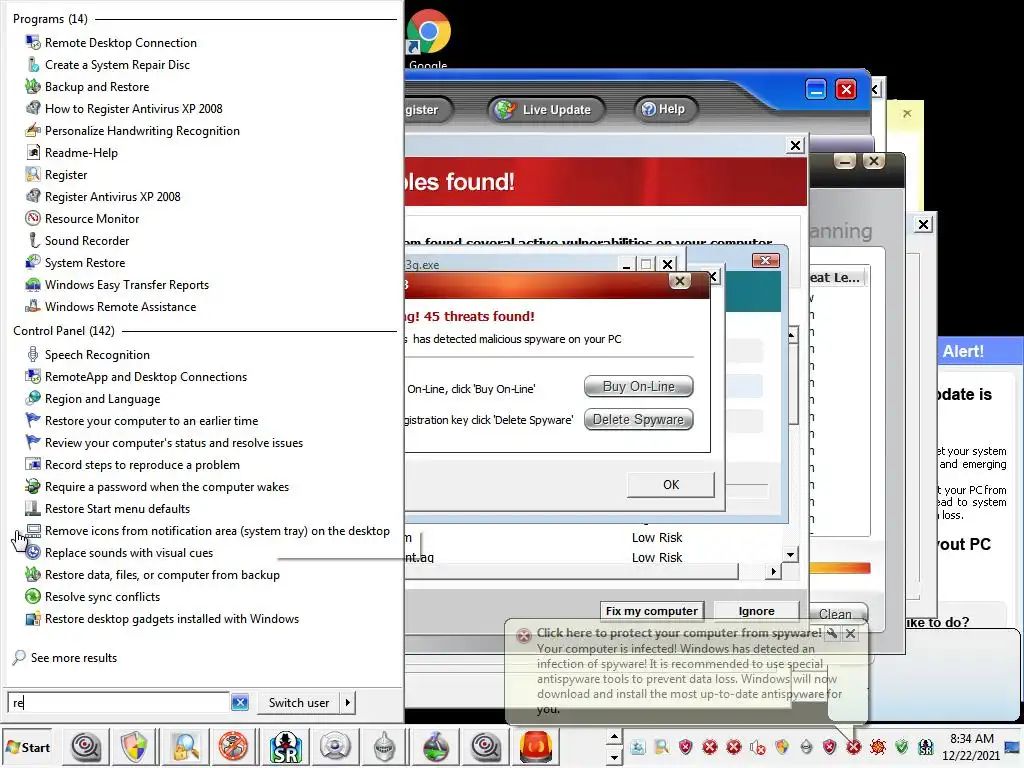Open the SR spy taskbar program
Image resolution: width=1024 pixels, height=768 pixels.
point(285,746)
